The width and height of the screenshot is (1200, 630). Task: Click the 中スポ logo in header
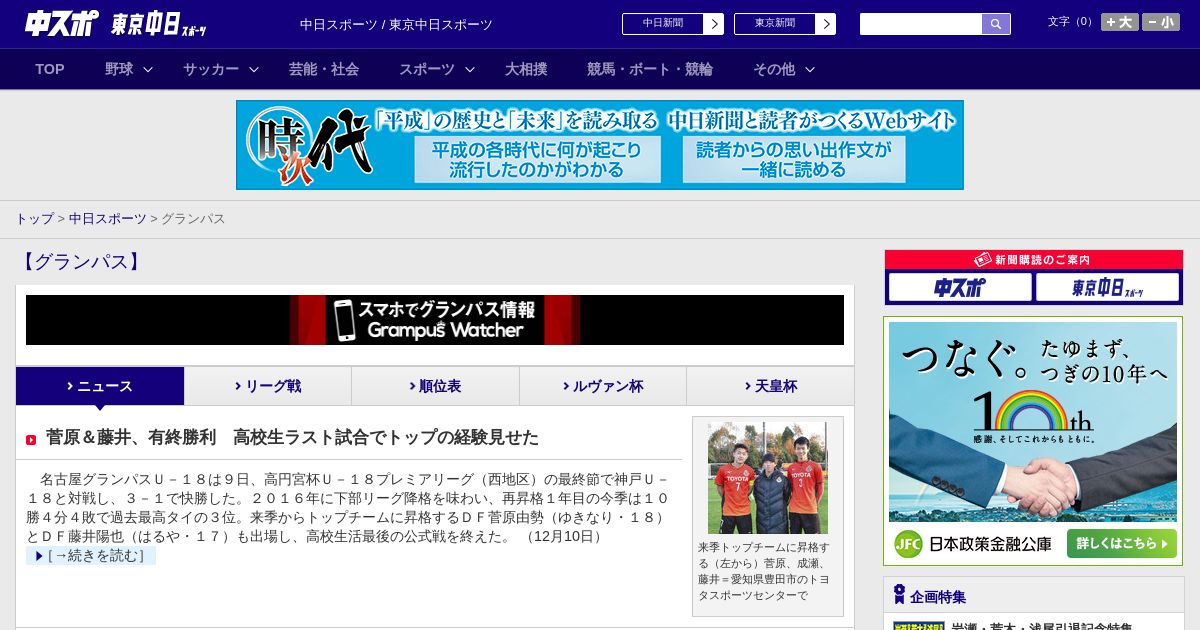pyautogui.click(x=62, y=24)
